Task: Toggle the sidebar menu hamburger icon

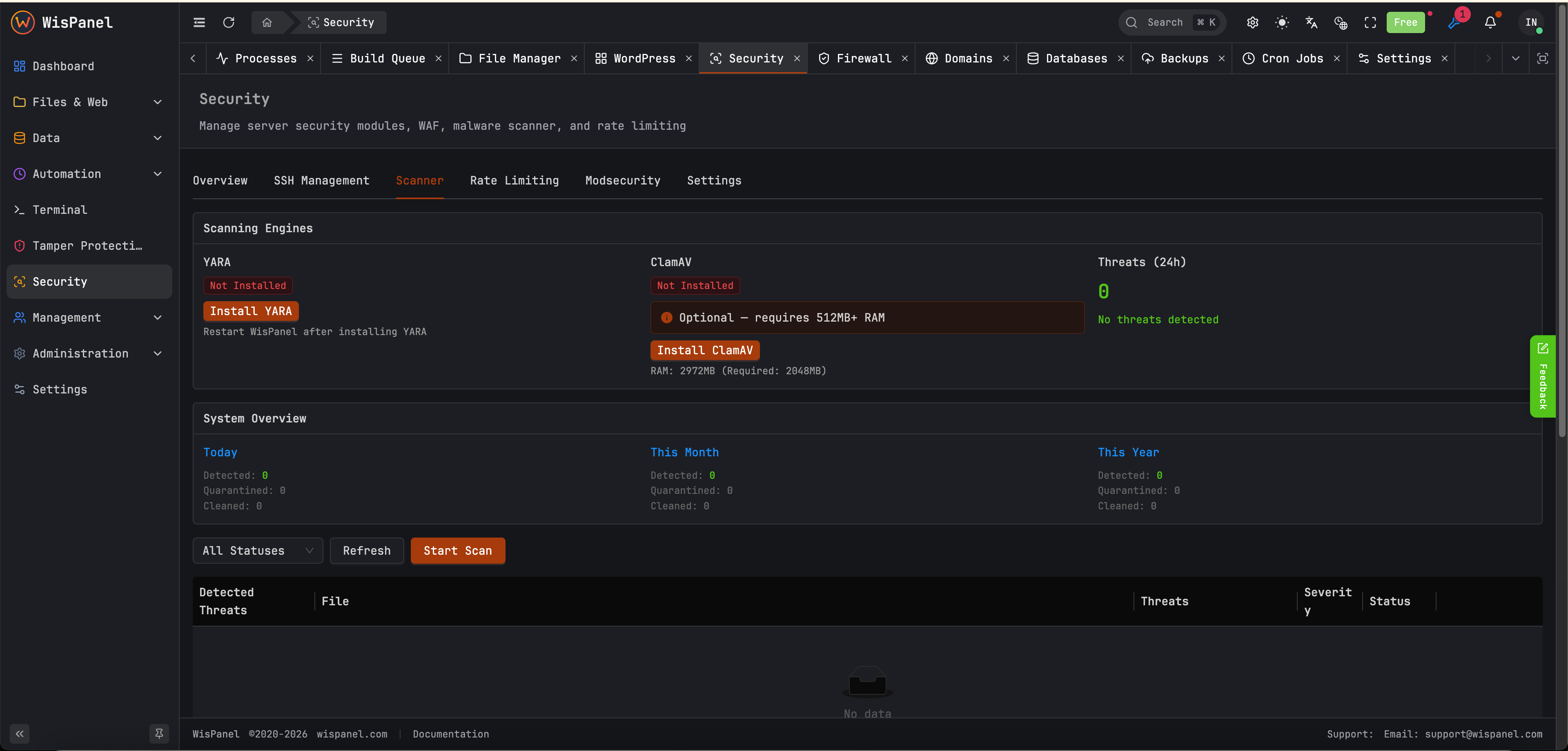Action: click(x=199, y=22)
